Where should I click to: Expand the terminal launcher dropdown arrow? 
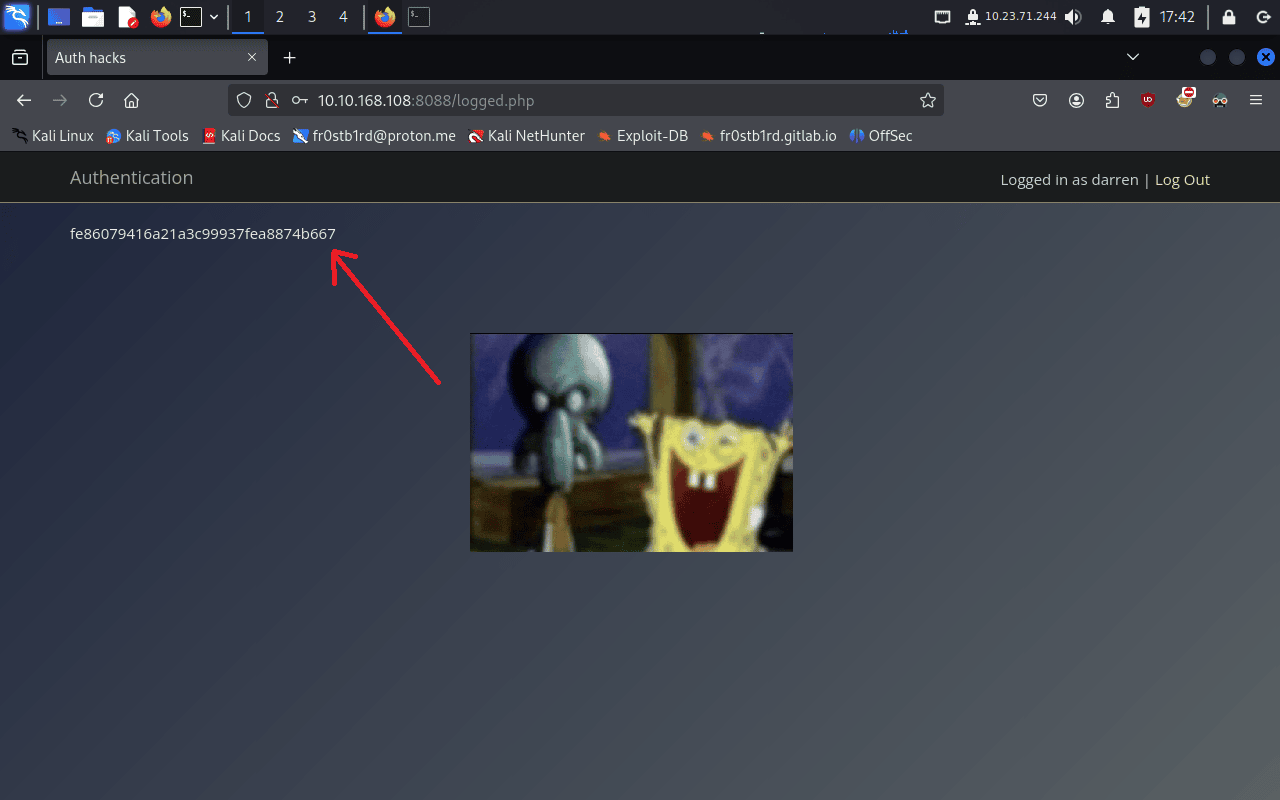point(214,17)
